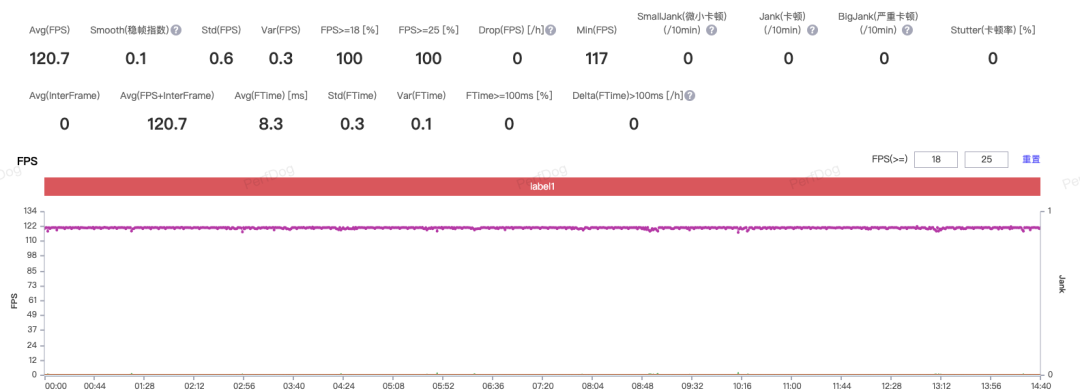Click the 重置 reset link

point(1031,160)
